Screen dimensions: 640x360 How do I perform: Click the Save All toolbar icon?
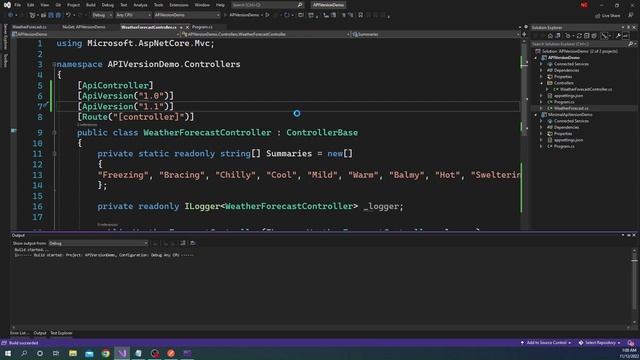(x=58, y=15)
